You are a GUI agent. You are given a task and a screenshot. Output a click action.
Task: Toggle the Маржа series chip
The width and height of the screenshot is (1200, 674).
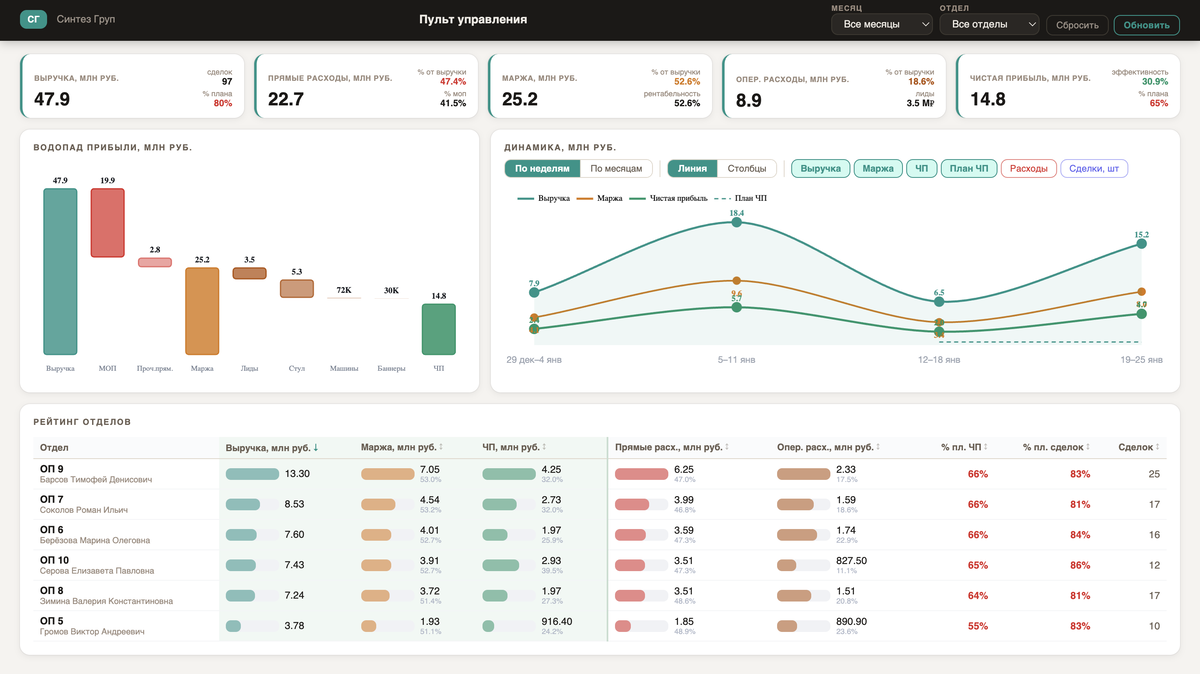point(877,169)
